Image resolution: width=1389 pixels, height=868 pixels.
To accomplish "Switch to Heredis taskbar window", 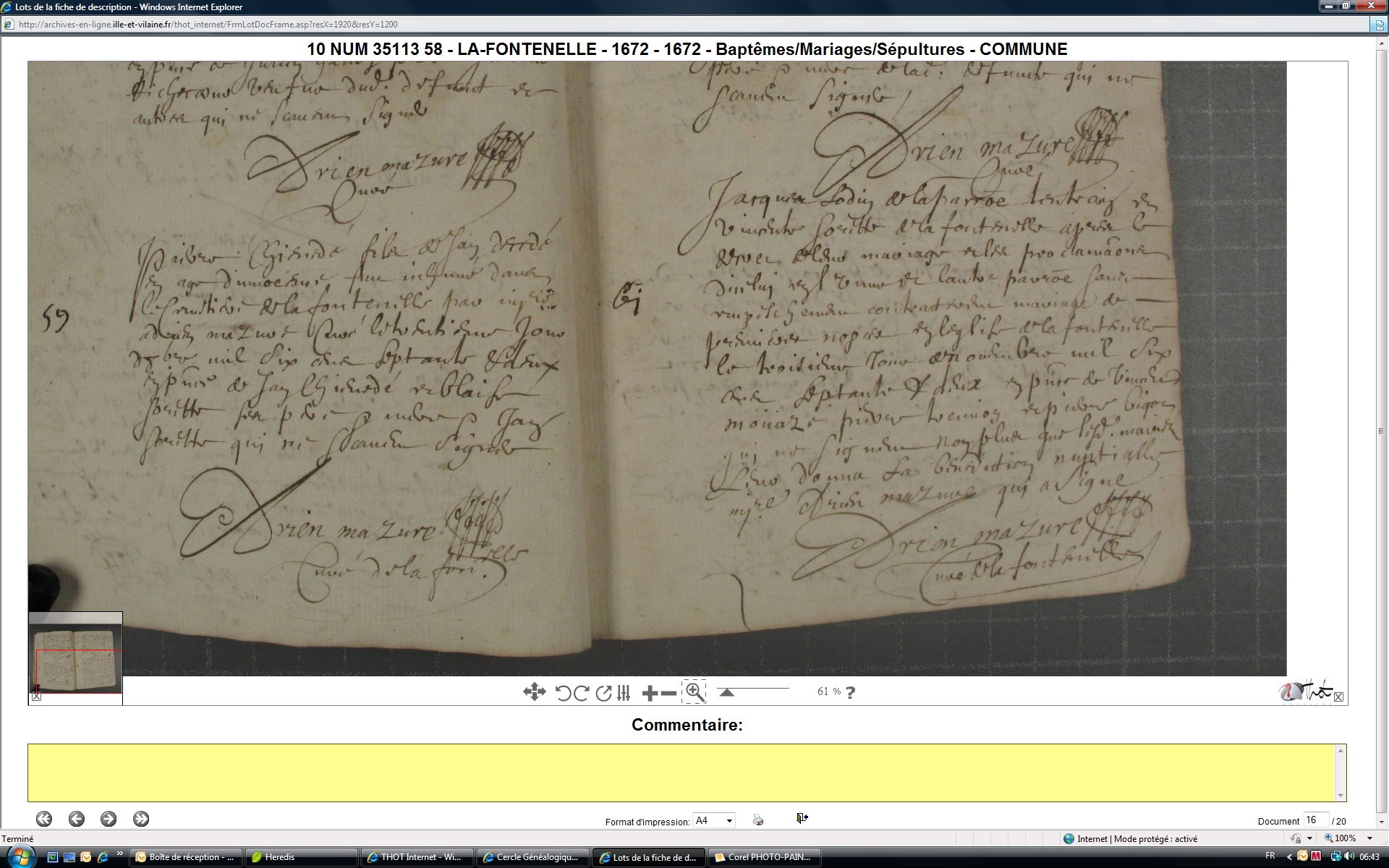I will (302, 857).
